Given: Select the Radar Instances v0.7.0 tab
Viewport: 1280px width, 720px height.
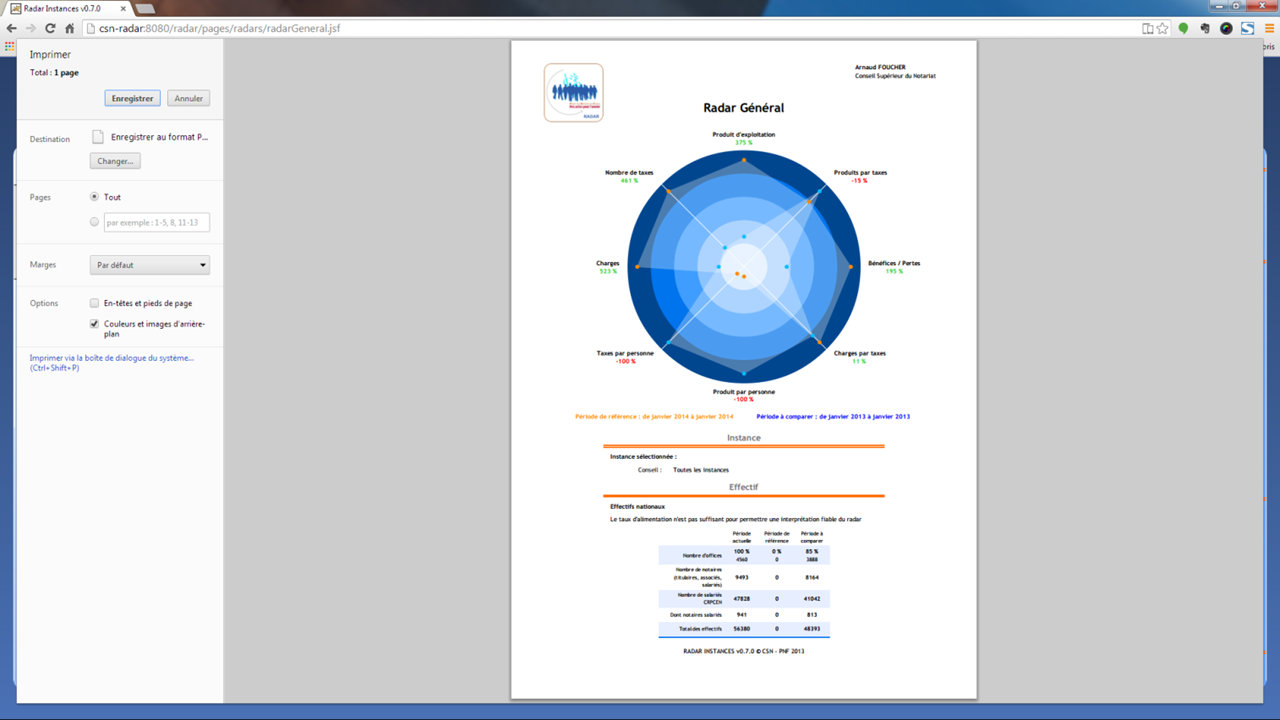Looking at the screenshot, I should click(x=62, y=8).
